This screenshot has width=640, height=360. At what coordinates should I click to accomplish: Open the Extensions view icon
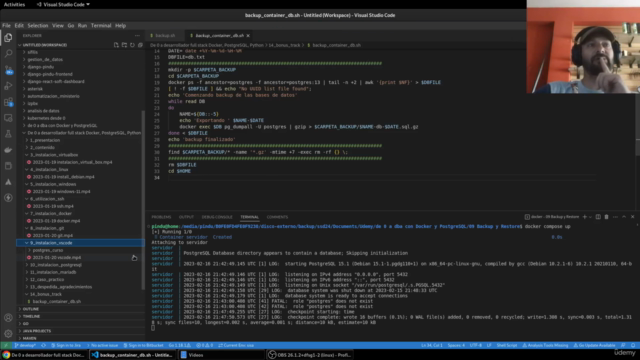pyautogui.click(x=8, y=102)
